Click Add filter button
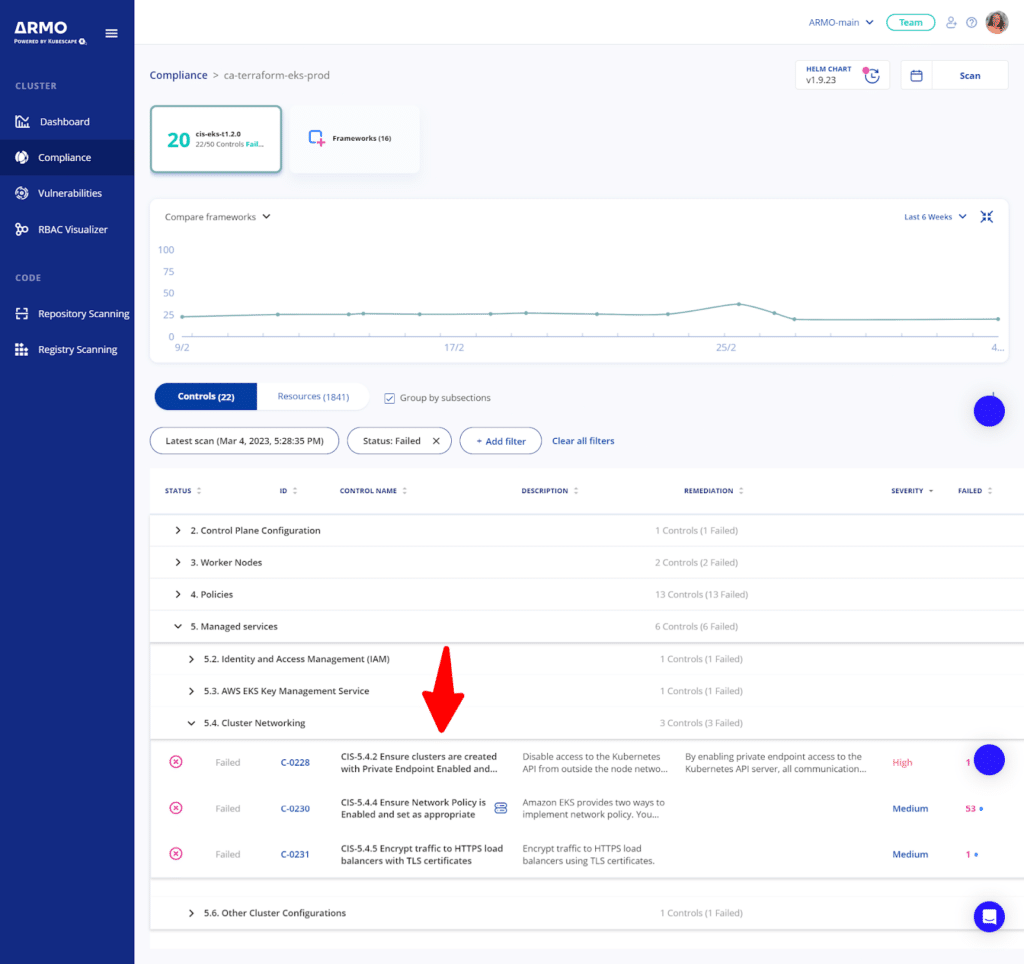The height and width of the screenshot is (964, 1024). click(x=501, y=441)
